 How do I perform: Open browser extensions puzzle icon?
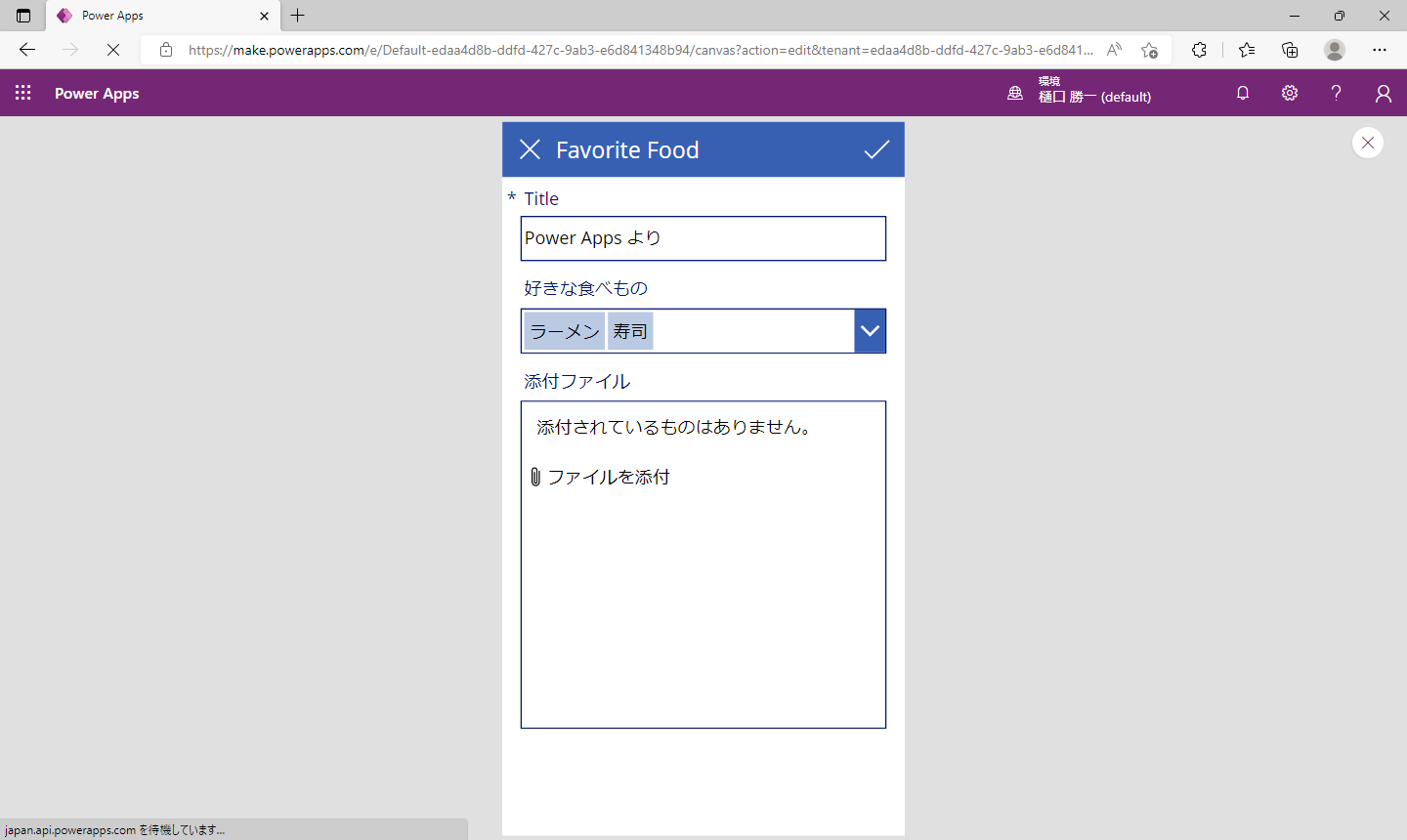click(x=1199, y=49)
